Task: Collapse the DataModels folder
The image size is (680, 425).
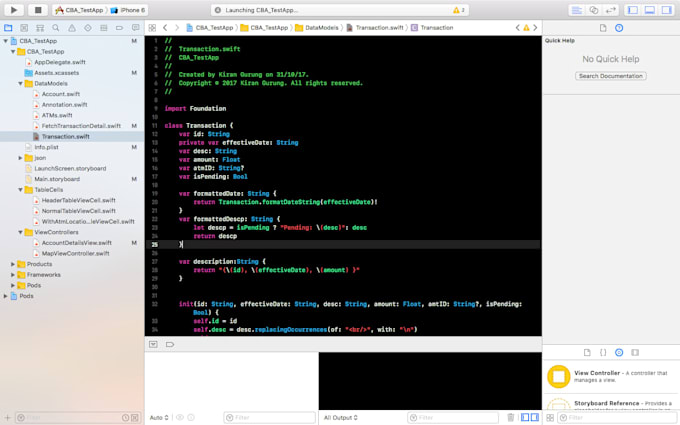Action: pyautogui.click(x=22, y=84)
